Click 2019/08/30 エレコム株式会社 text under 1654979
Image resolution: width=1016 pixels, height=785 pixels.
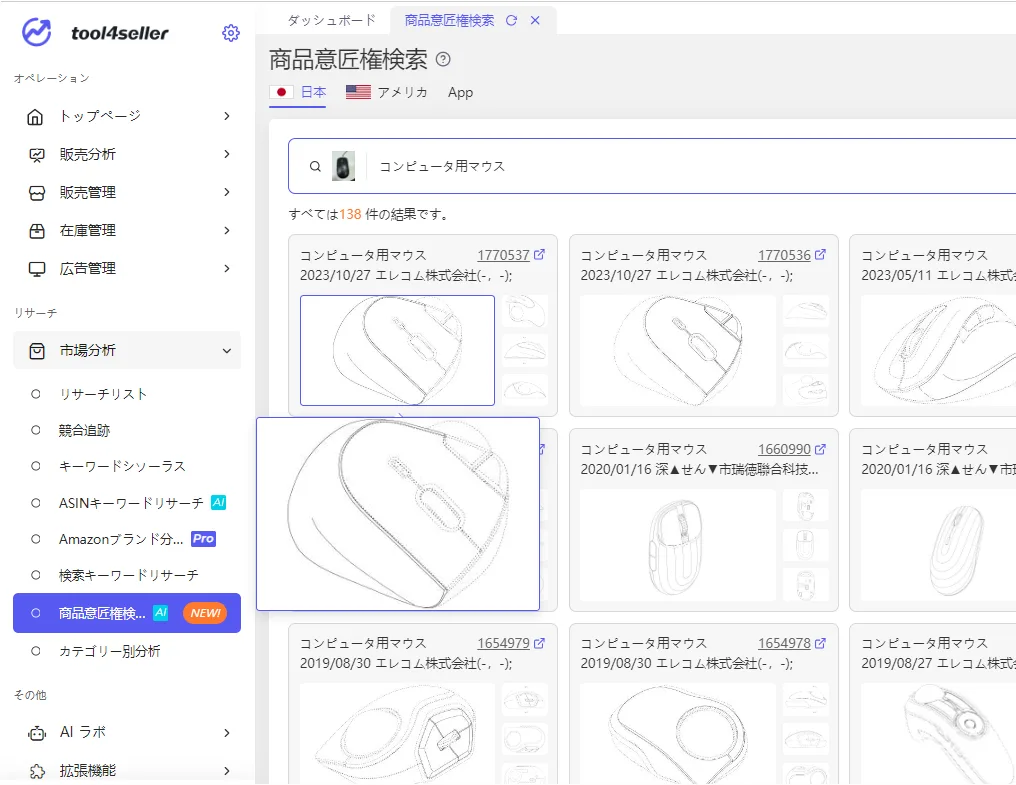[406, 664]
